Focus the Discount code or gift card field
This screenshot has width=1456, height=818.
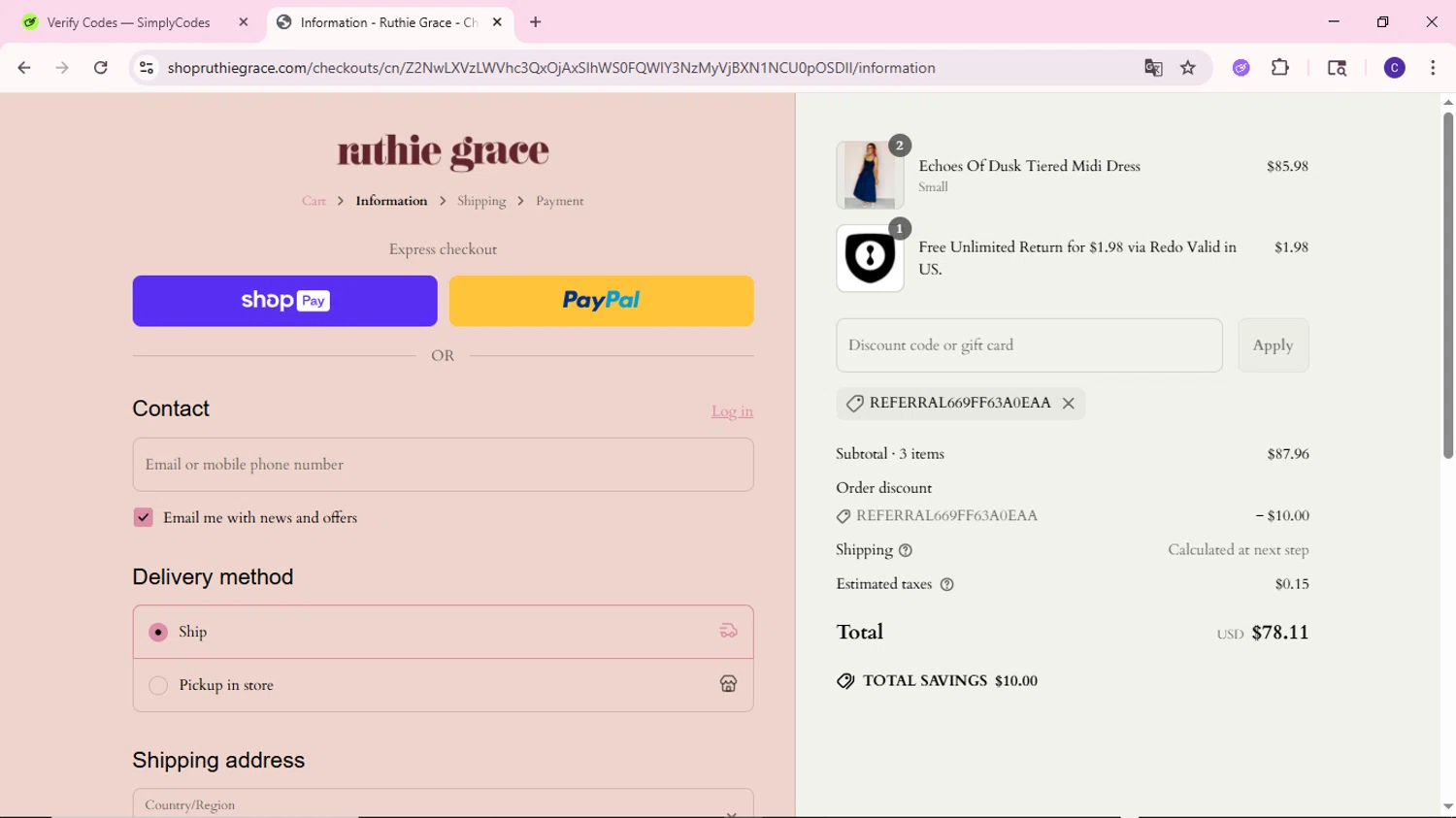[1029, 345]
